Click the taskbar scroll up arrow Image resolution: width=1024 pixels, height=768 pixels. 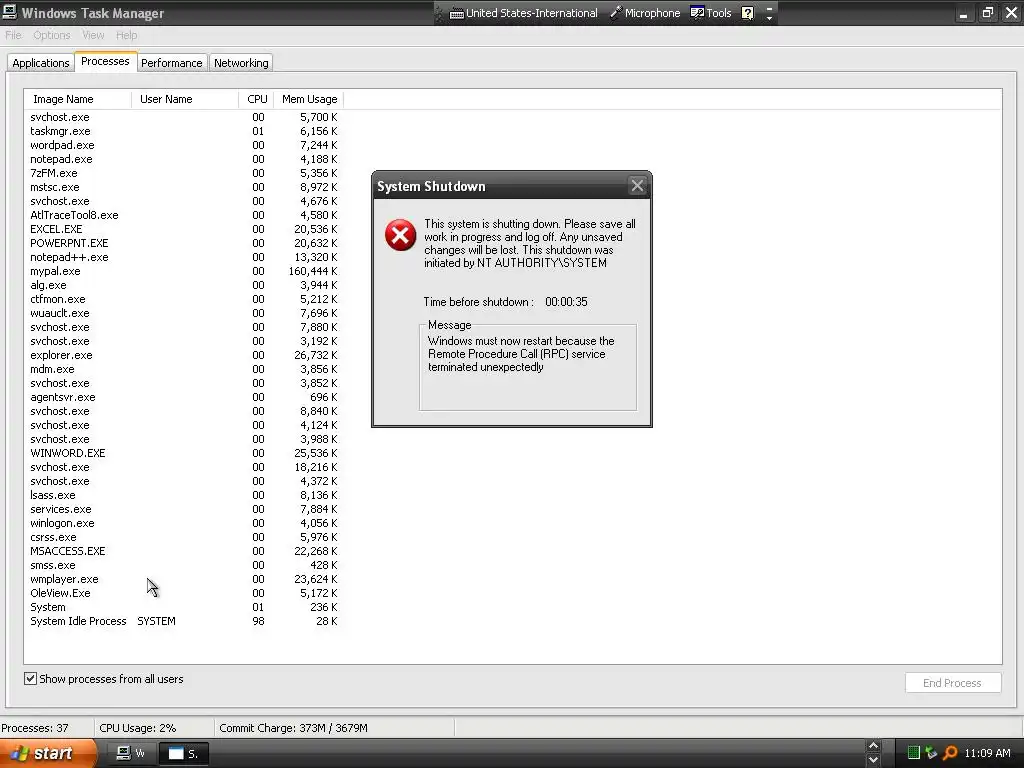pos(873,746)
